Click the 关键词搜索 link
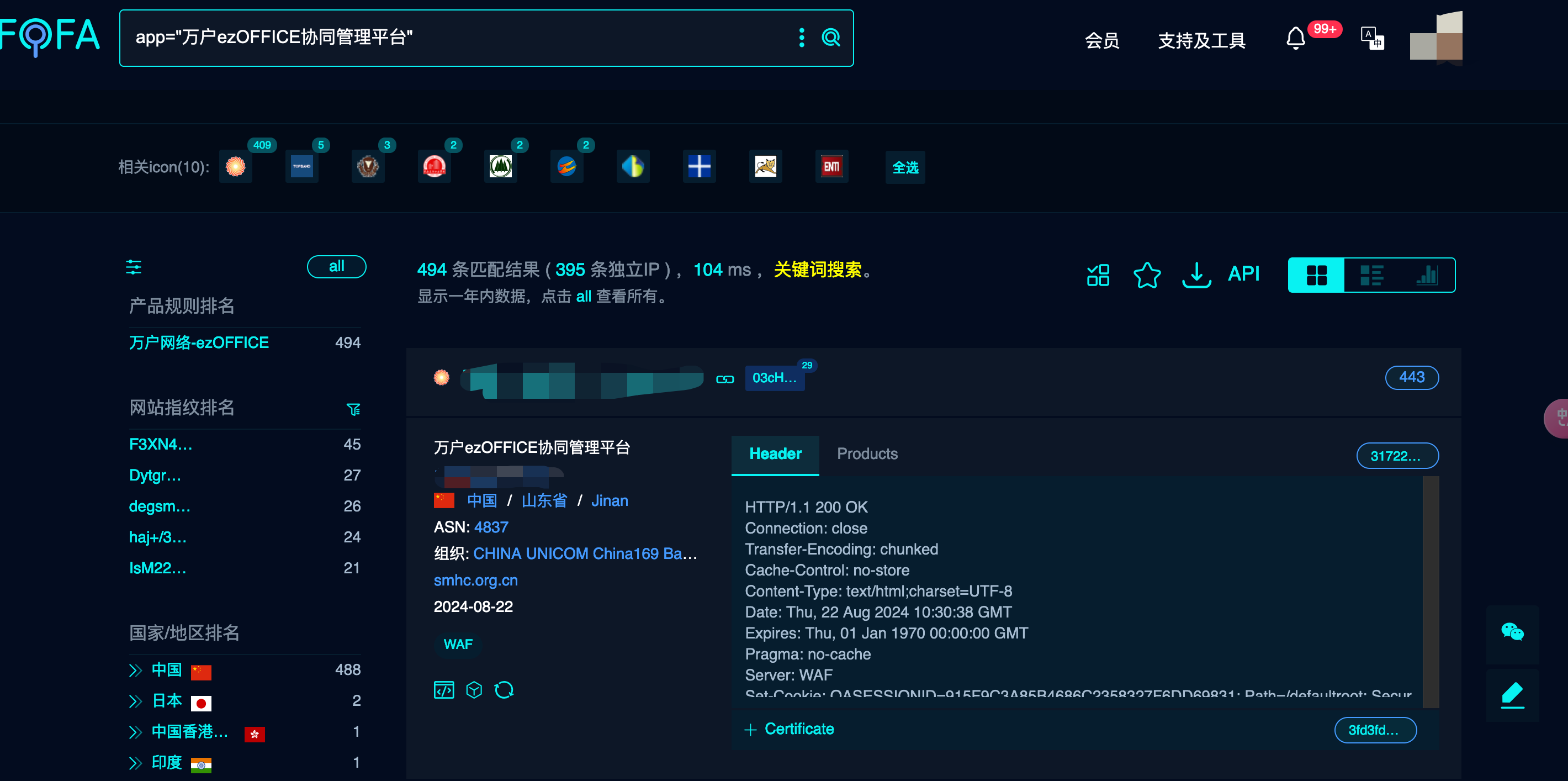This screenshot has width=1568, height=781. point(818,270)
